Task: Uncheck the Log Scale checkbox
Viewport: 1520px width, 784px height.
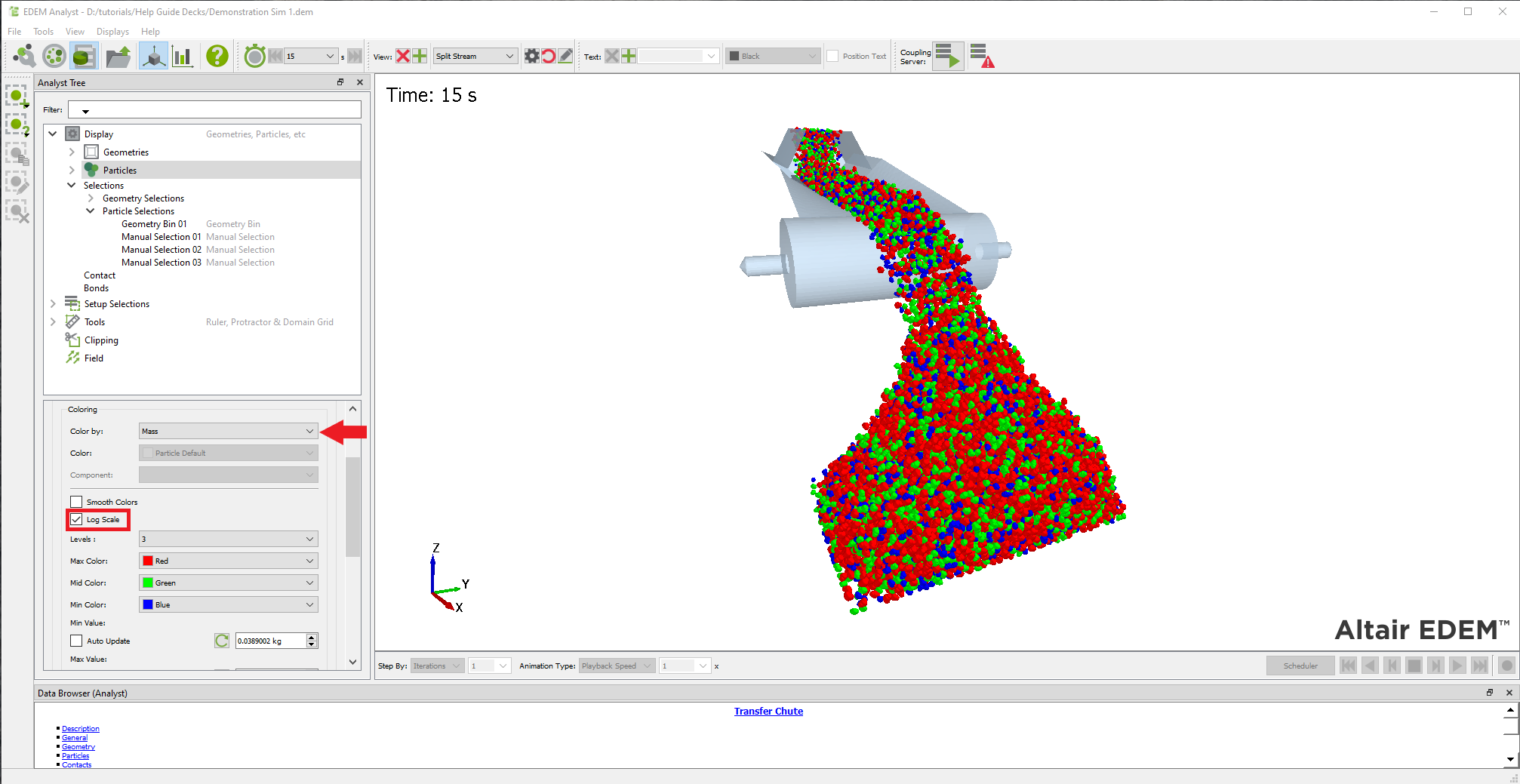Action: click(76, 519)
